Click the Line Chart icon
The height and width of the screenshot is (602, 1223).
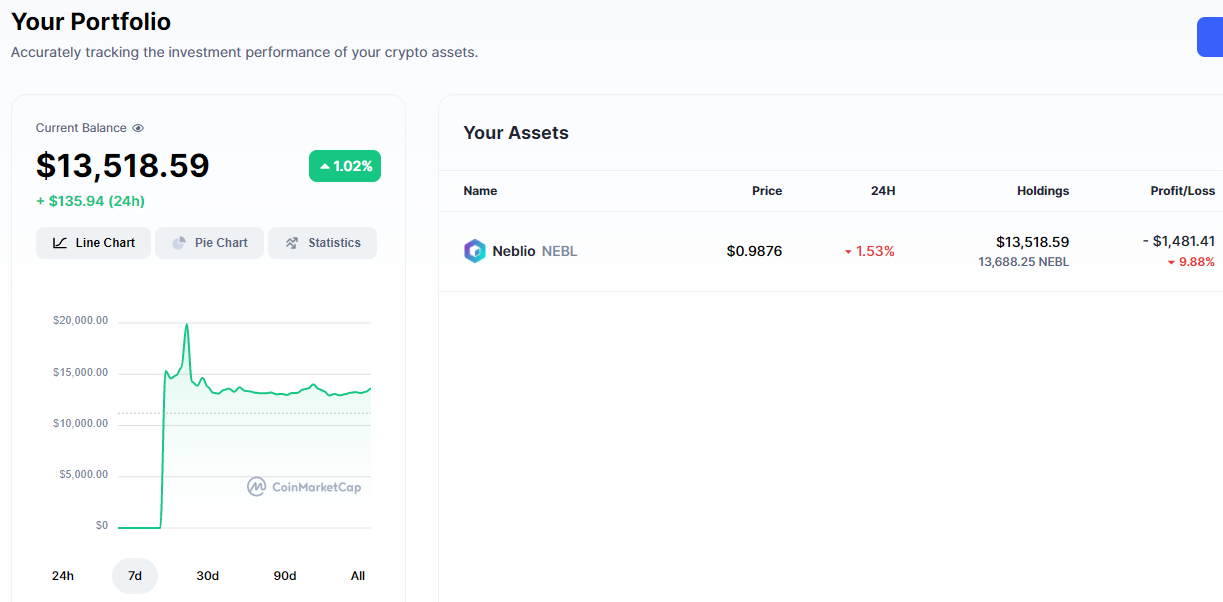(x=60, y=243)
